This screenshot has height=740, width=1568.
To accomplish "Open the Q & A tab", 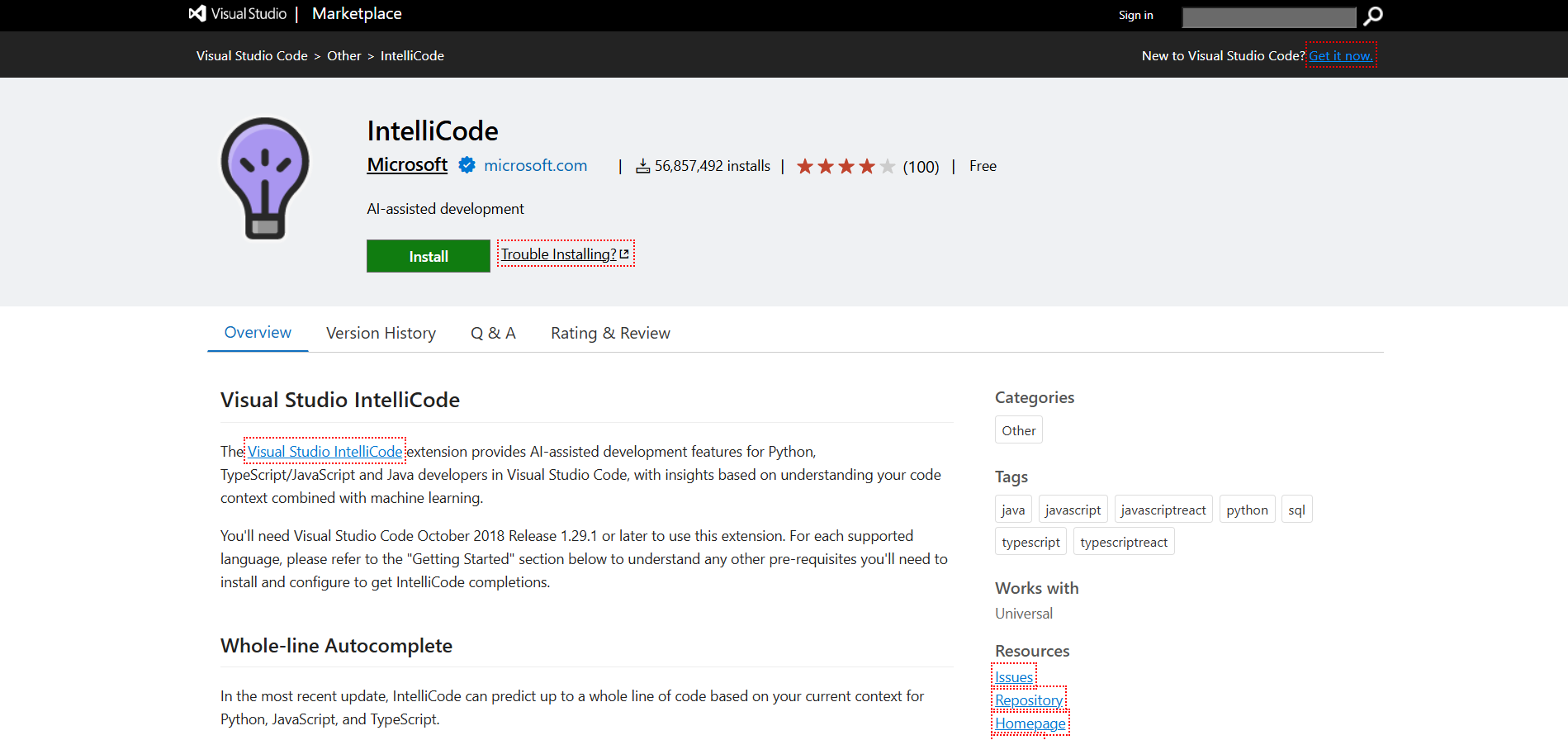I will (493, 333).
